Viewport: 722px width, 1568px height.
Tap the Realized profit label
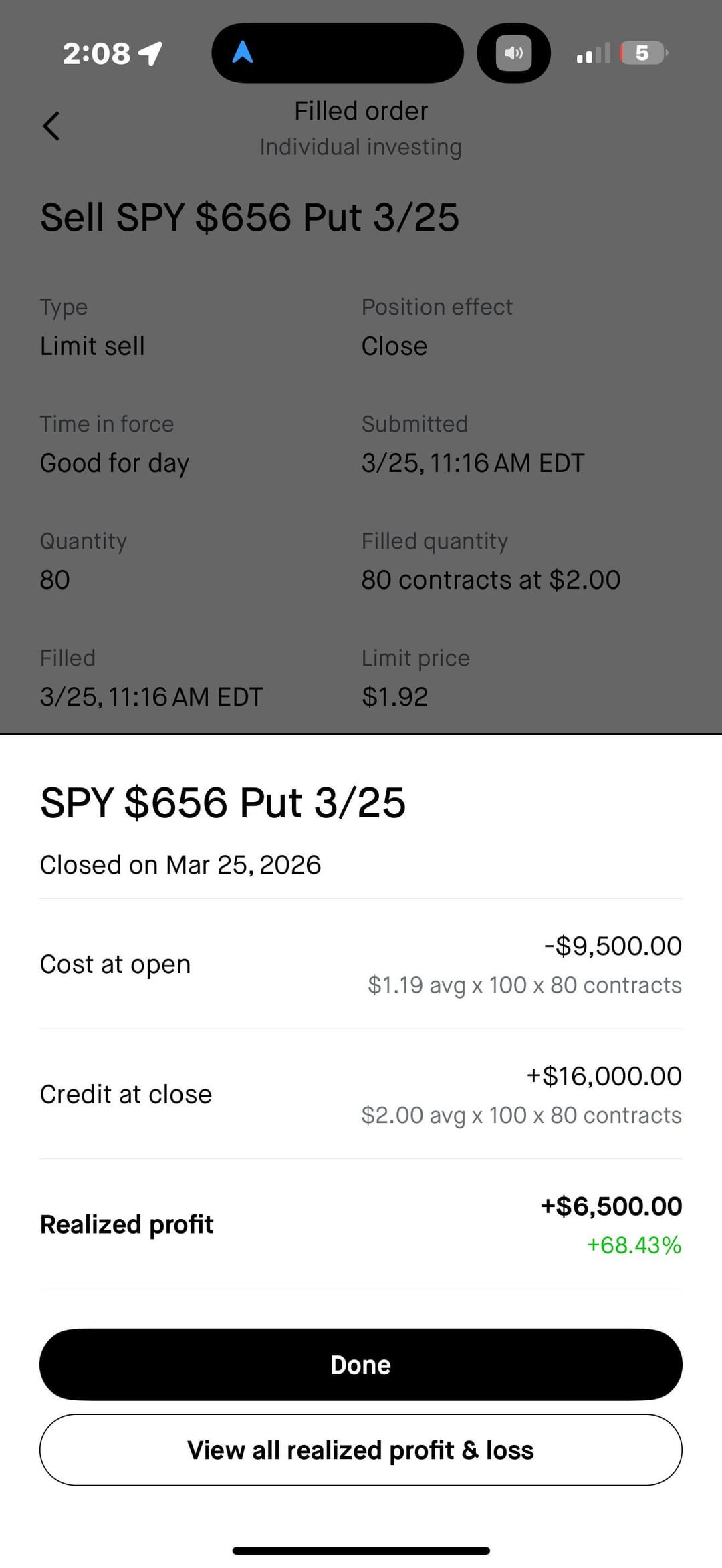[127, 1224]
